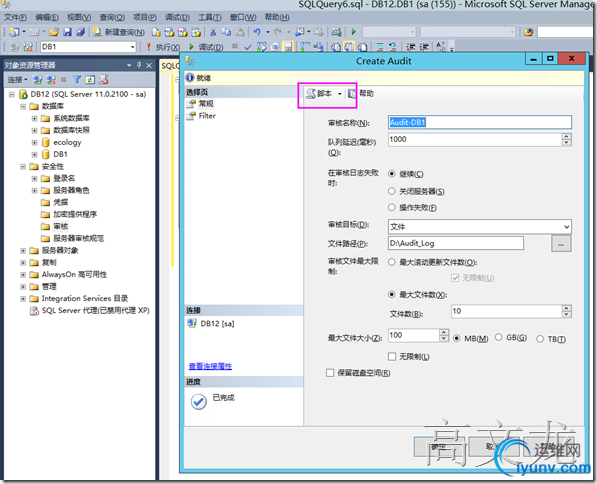Increase the queue delay spinner
Viewport: 597px width, 484px height.
tap(567, 136)
